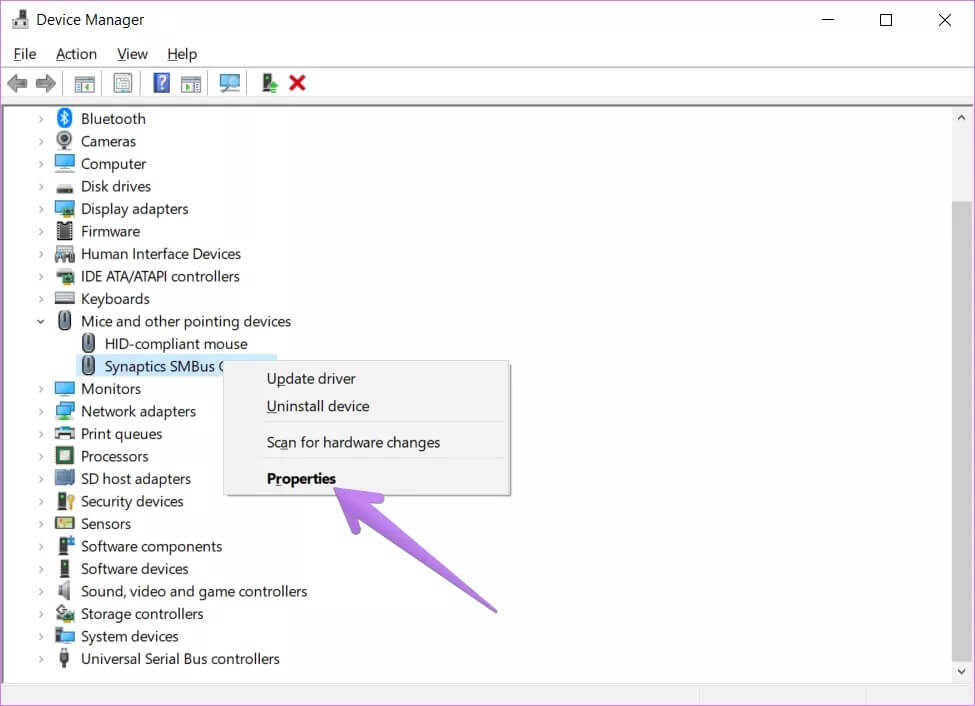Select the Computer label
Image resolution: width=975 pixels, height=706 pixels.
click(x=113, y=164)
